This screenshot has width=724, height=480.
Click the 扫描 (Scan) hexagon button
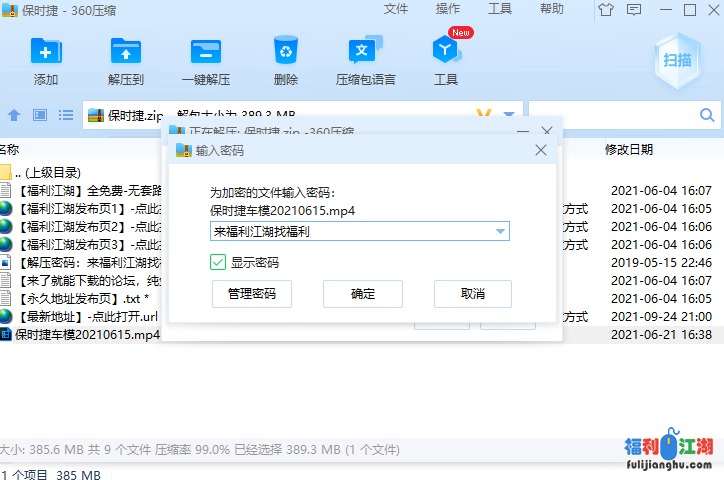tap(677, 59)
